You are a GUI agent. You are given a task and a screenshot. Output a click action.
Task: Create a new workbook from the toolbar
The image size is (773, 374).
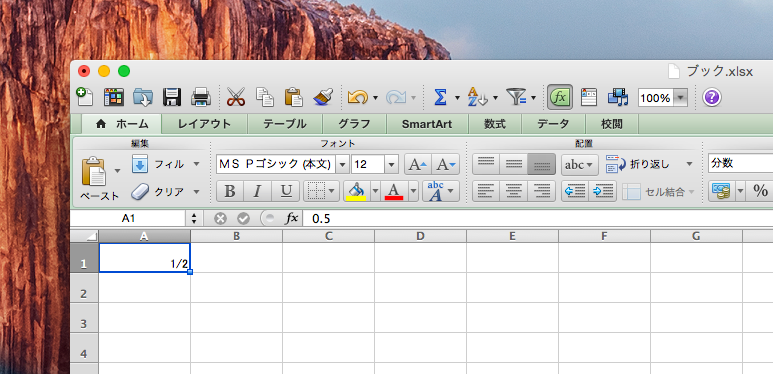[85, 97]
